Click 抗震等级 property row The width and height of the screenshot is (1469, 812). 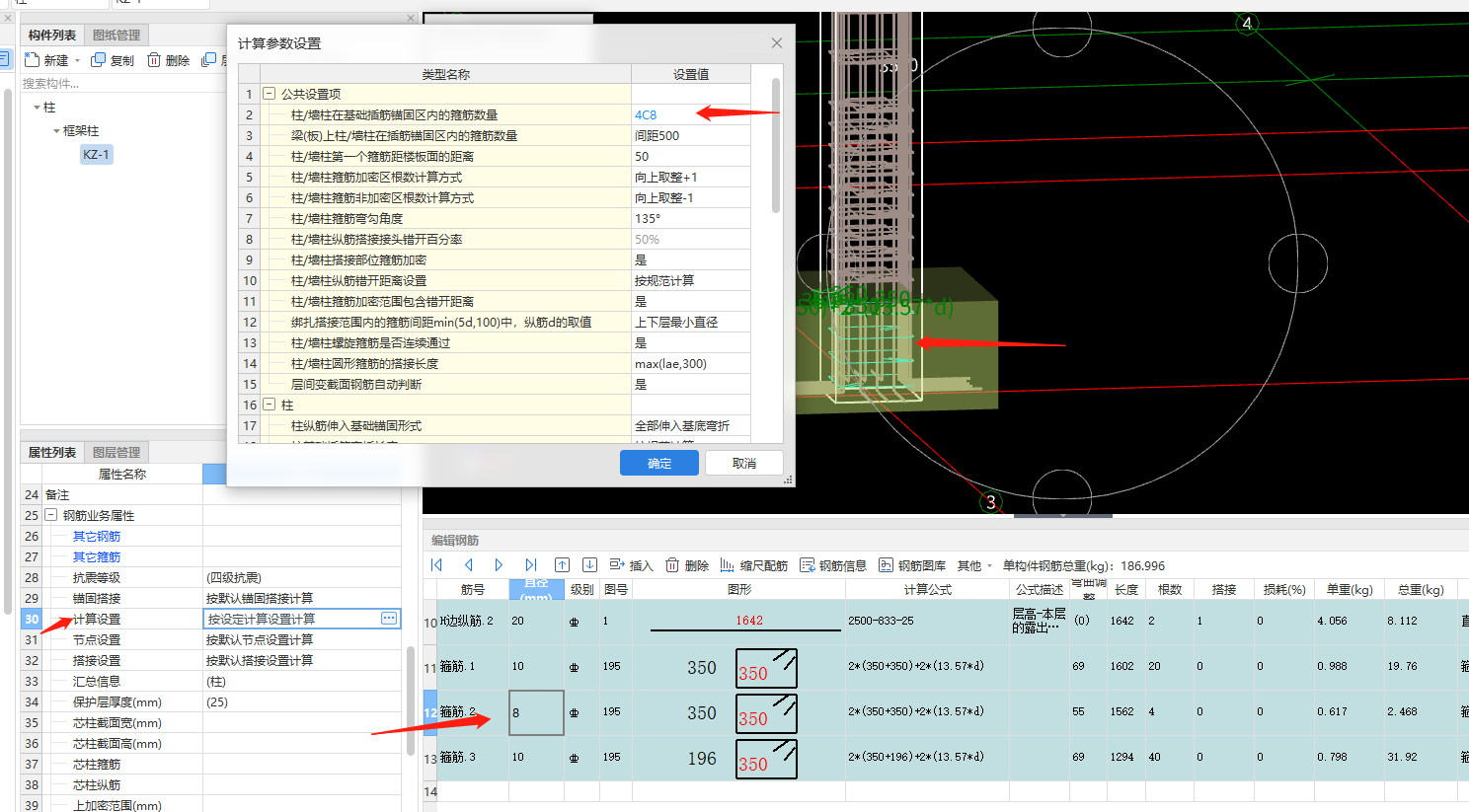211,577
